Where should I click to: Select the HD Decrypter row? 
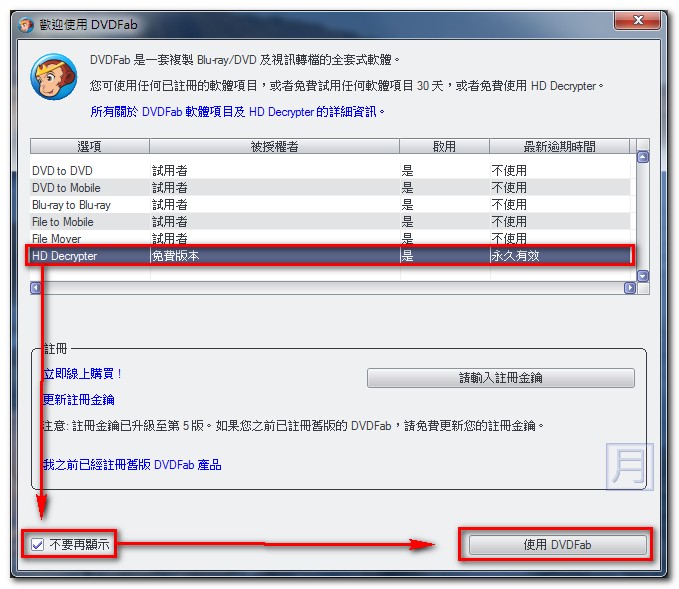click(330, 256)
